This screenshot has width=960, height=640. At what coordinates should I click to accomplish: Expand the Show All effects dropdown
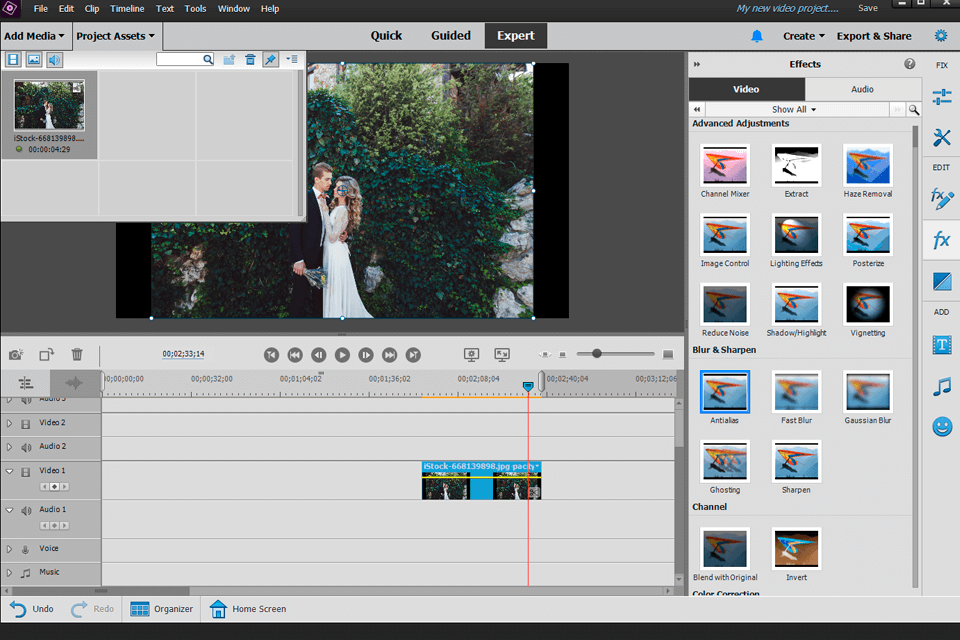[x=794, y=109]
